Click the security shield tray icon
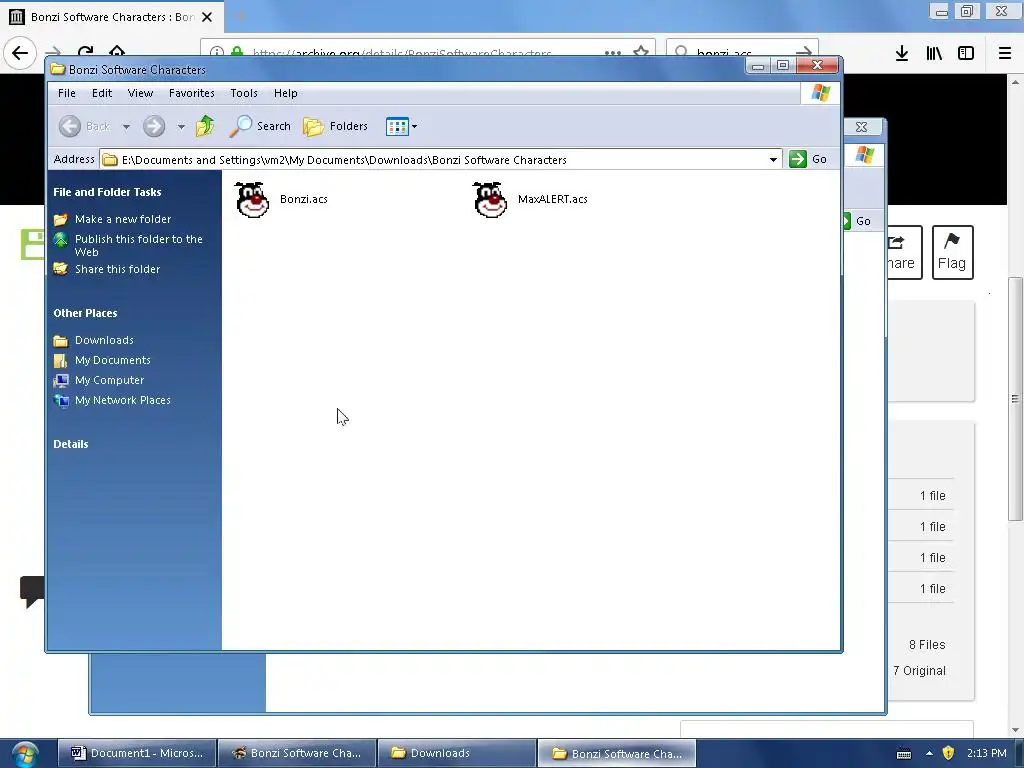 (x=948, y=754)
